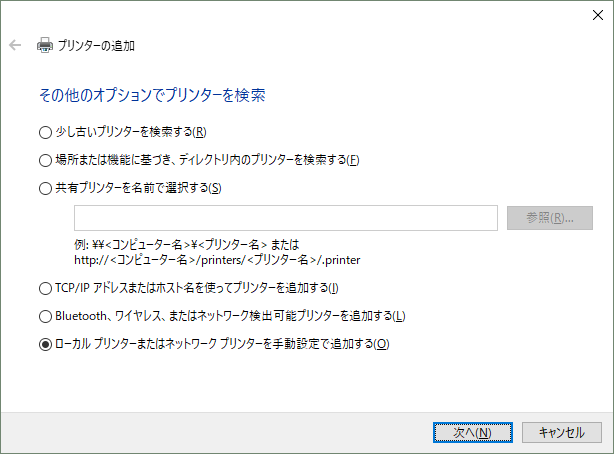Click the キャンセル button
Viewport: 614px width, 454px height.
click(561, 432)
